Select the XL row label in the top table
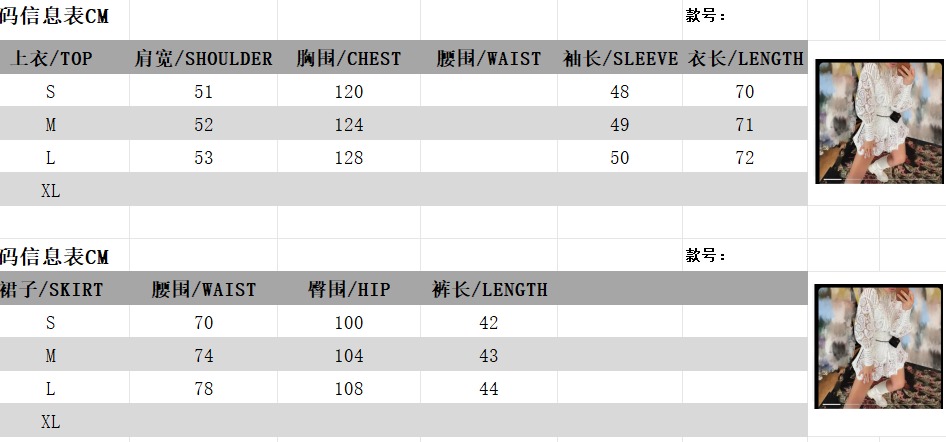This screenshot has height=442, width=946. tap(51, 191)
